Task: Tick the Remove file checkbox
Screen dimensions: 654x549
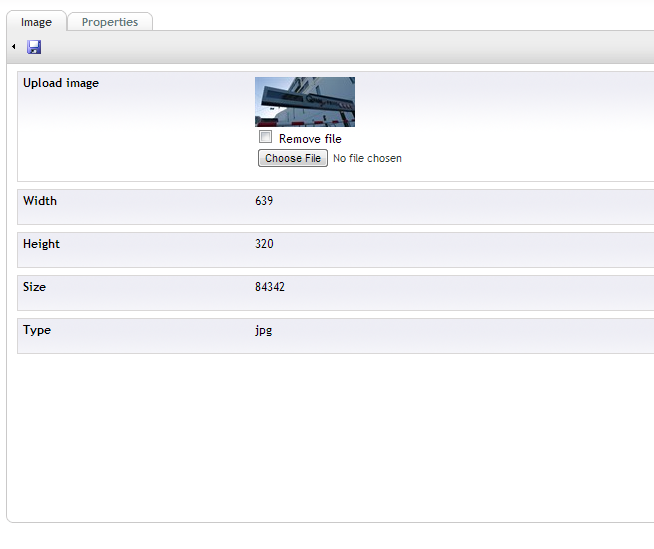Action: pyautogui.click(x=265, y=136)
